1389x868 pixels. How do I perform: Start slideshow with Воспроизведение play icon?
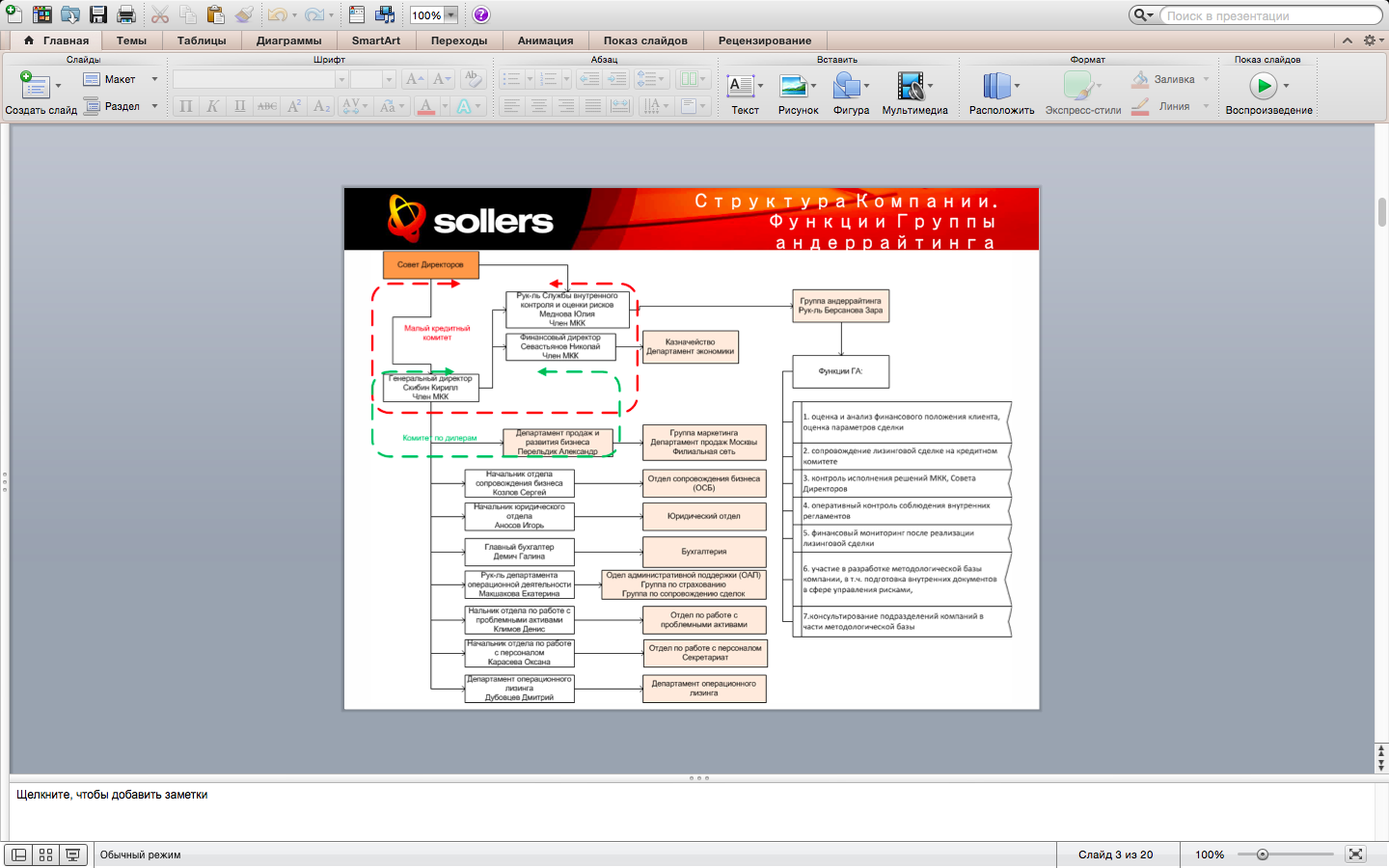point(1263,86)
